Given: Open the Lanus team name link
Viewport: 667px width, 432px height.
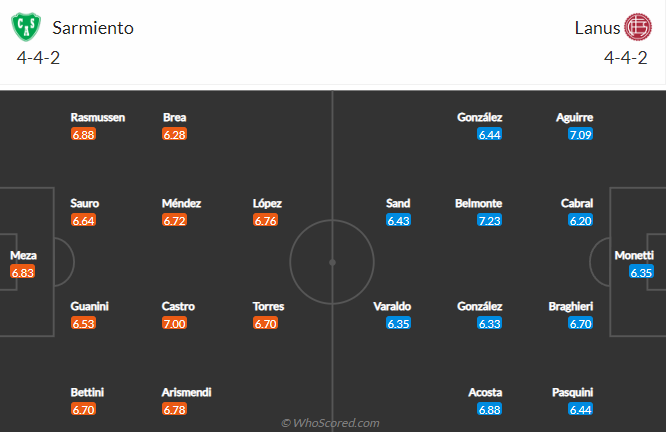Looking at the screenshot, I should [x=594, y=28].
